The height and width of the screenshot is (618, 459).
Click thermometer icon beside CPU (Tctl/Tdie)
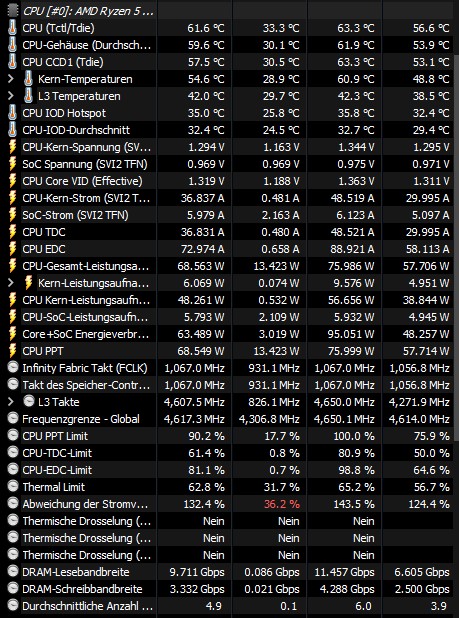[x=13, y=28]
